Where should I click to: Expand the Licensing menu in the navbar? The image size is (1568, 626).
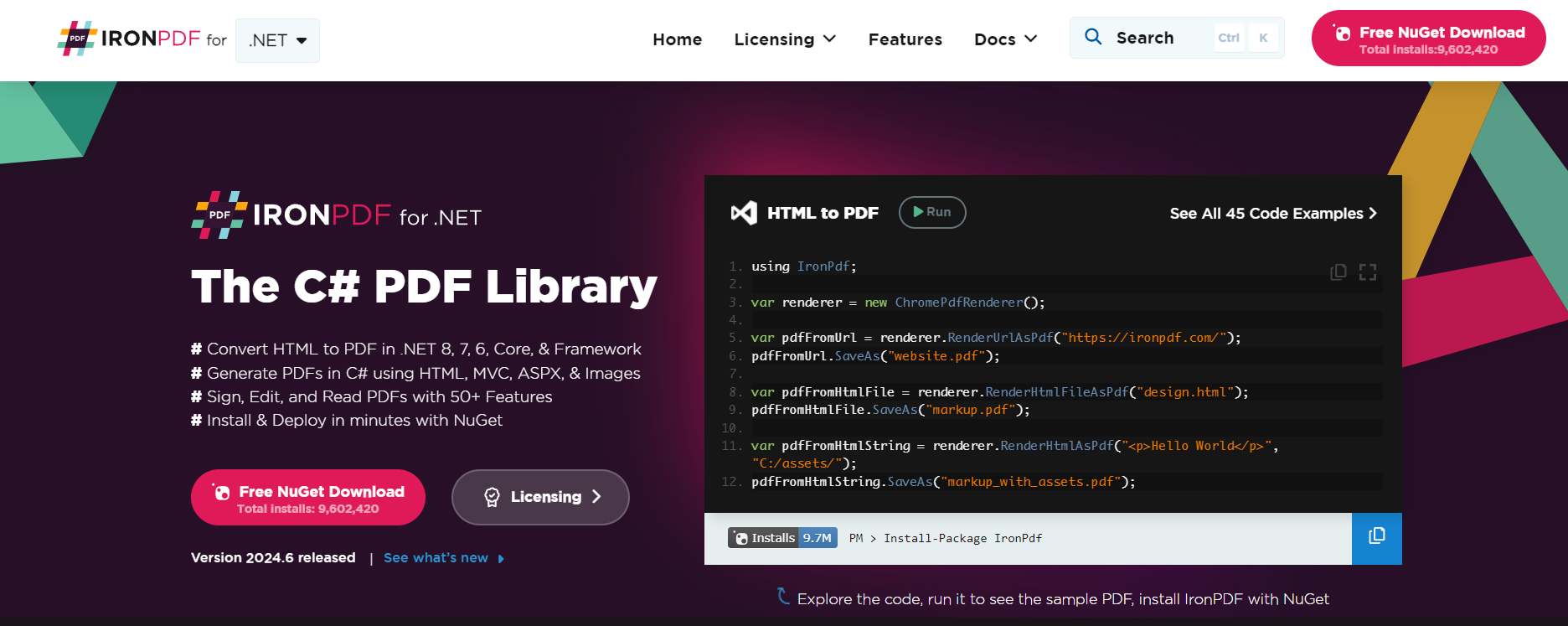click(x=785, y=39)
